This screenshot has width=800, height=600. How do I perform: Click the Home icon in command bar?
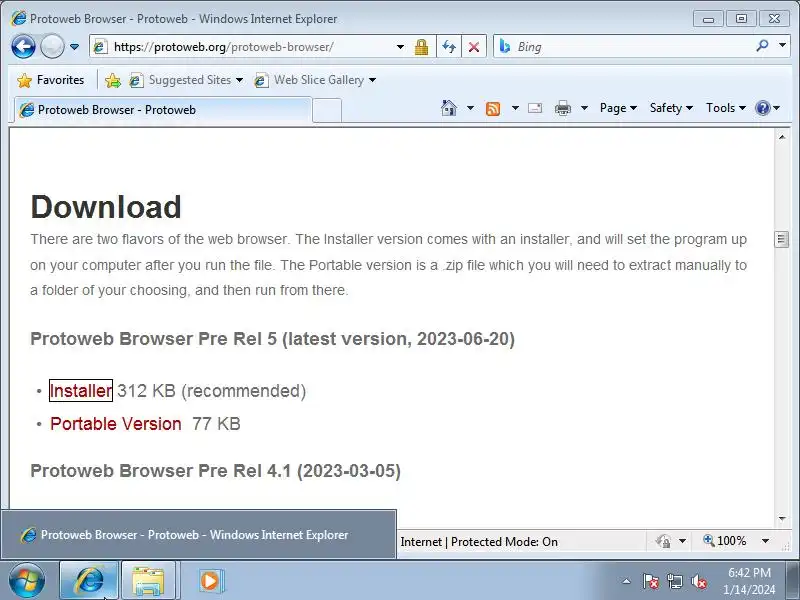pos(449,108)
